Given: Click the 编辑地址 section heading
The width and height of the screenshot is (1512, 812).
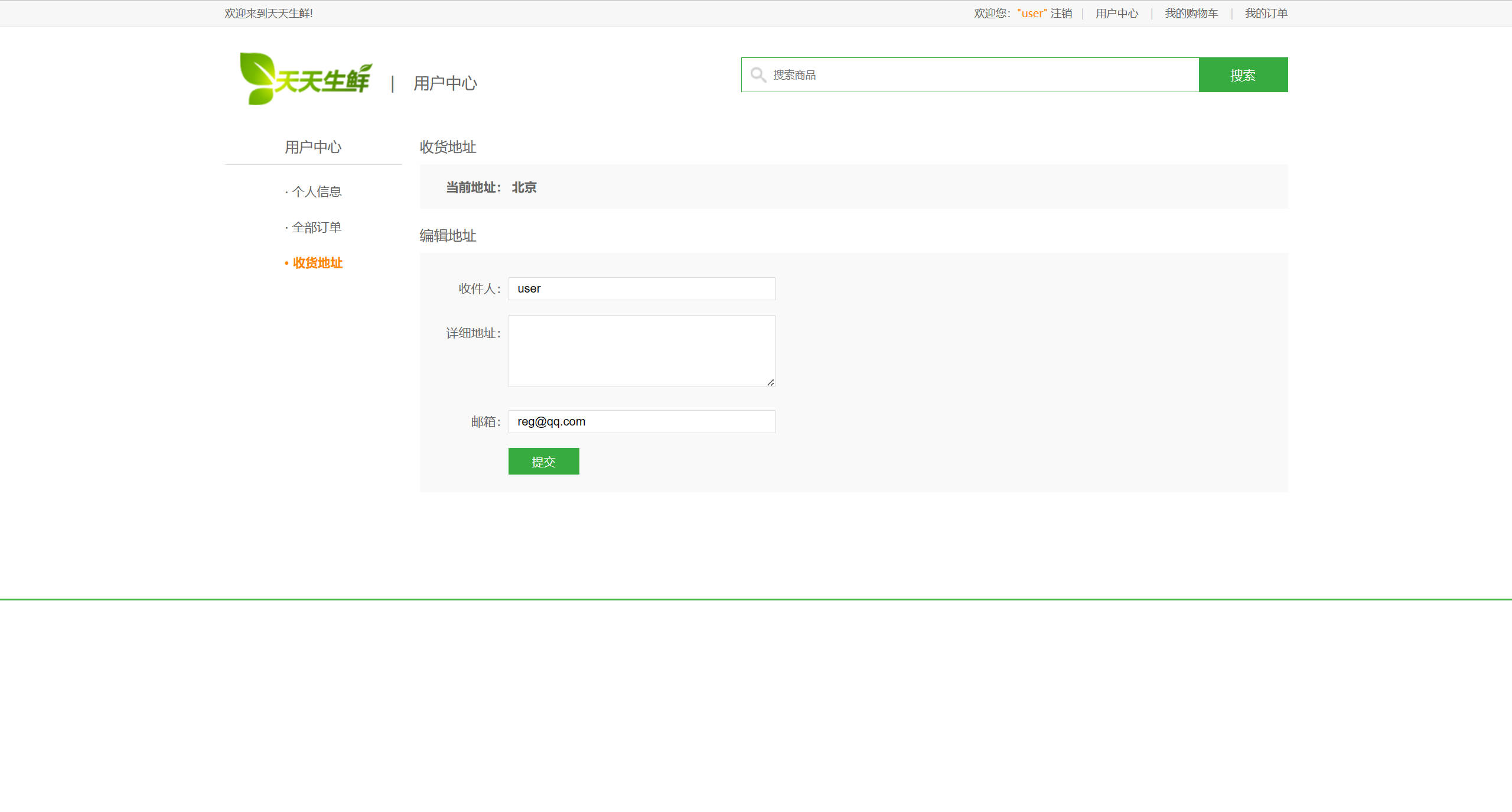Looking at the screenshot, I should click(447, 236).
